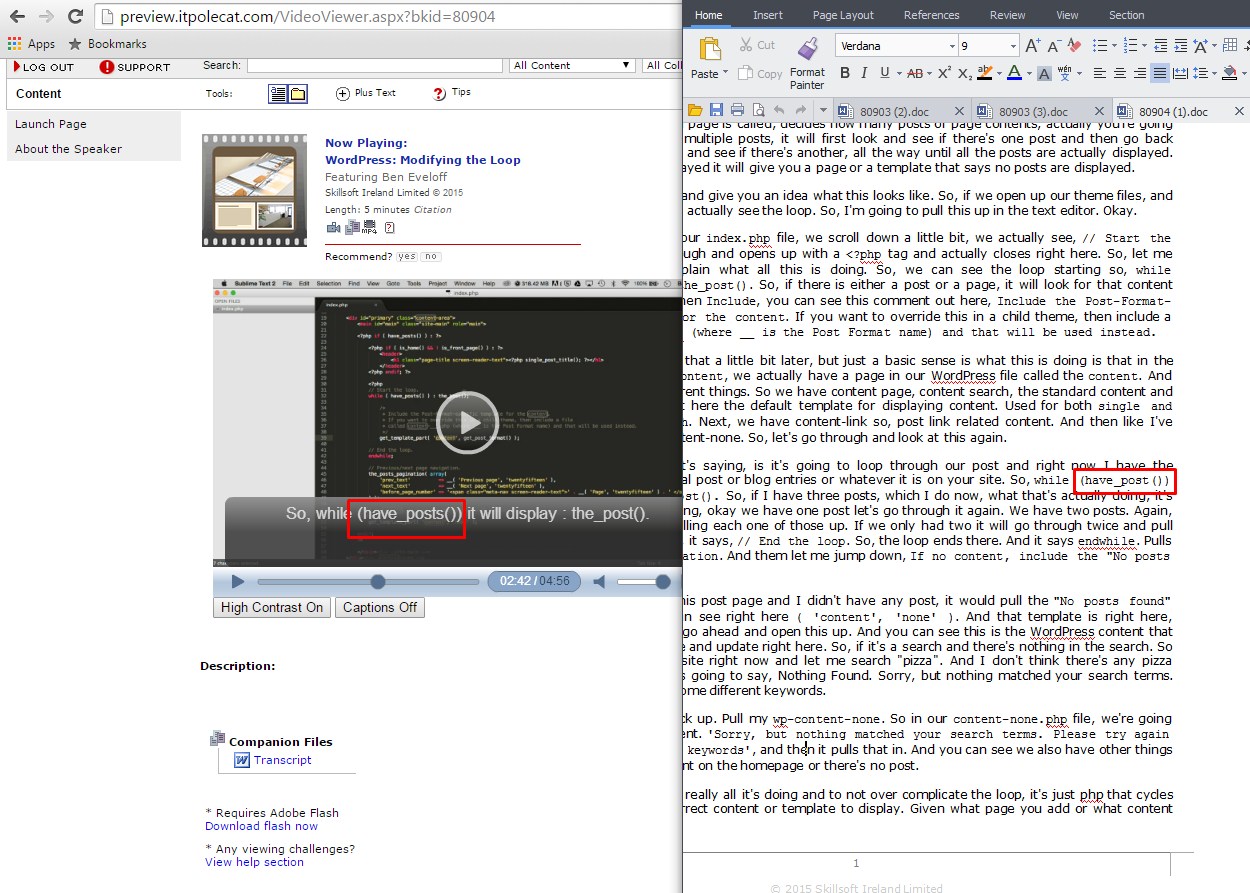This screenshot has height=893, width=1250.
Task: Click the Tips question mark icon
Action: click(x=439, y=93)
